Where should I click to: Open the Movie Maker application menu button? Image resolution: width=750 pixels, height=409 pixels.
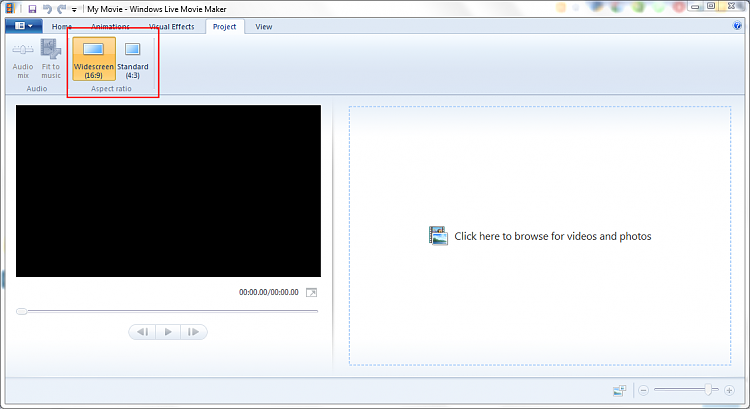click(x=23, y=26)
